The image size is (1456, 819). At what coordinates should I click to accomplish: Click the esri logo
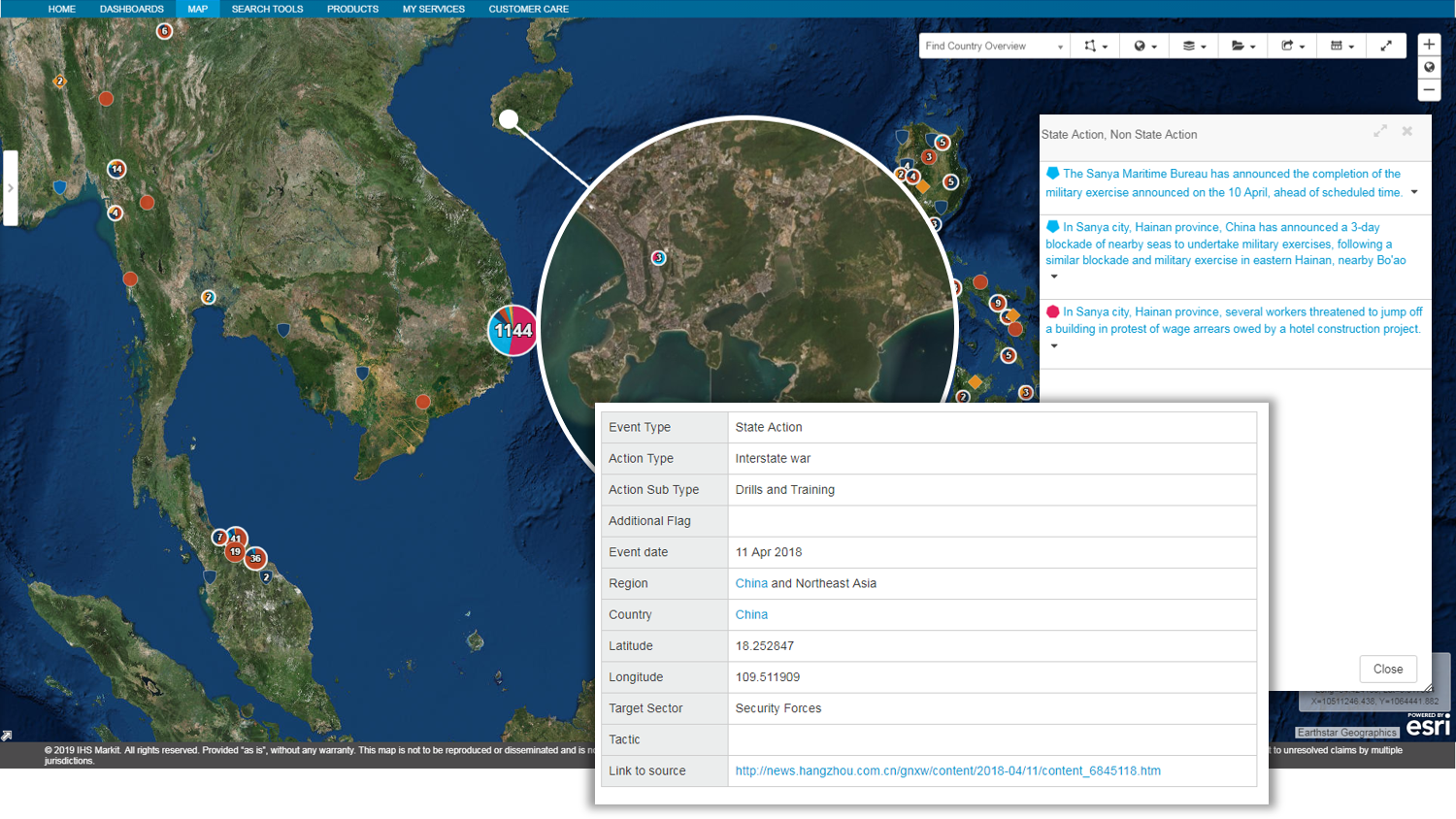click(1428, 724)
